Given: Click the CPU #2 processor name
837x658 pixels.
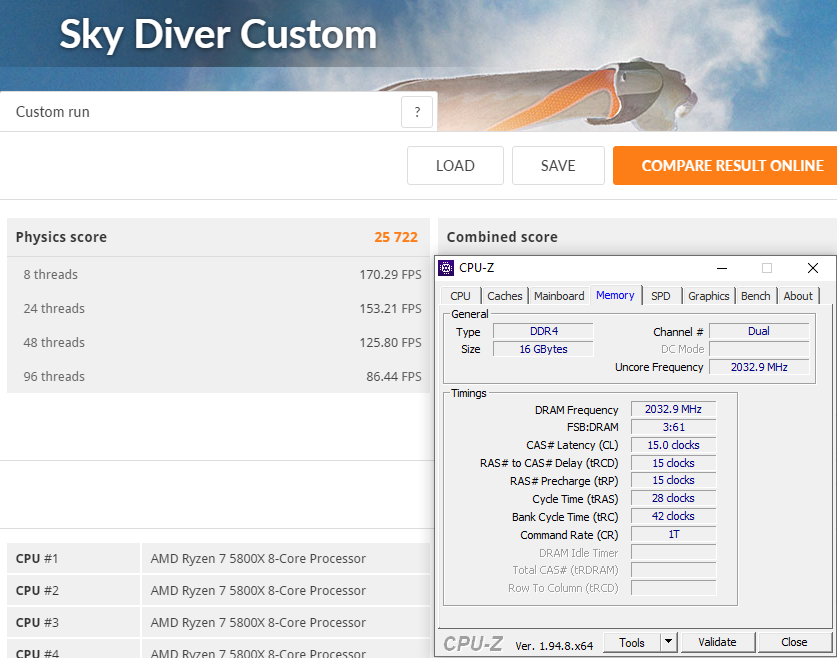Looking at the screenshot, I should [x=258, y=591].
